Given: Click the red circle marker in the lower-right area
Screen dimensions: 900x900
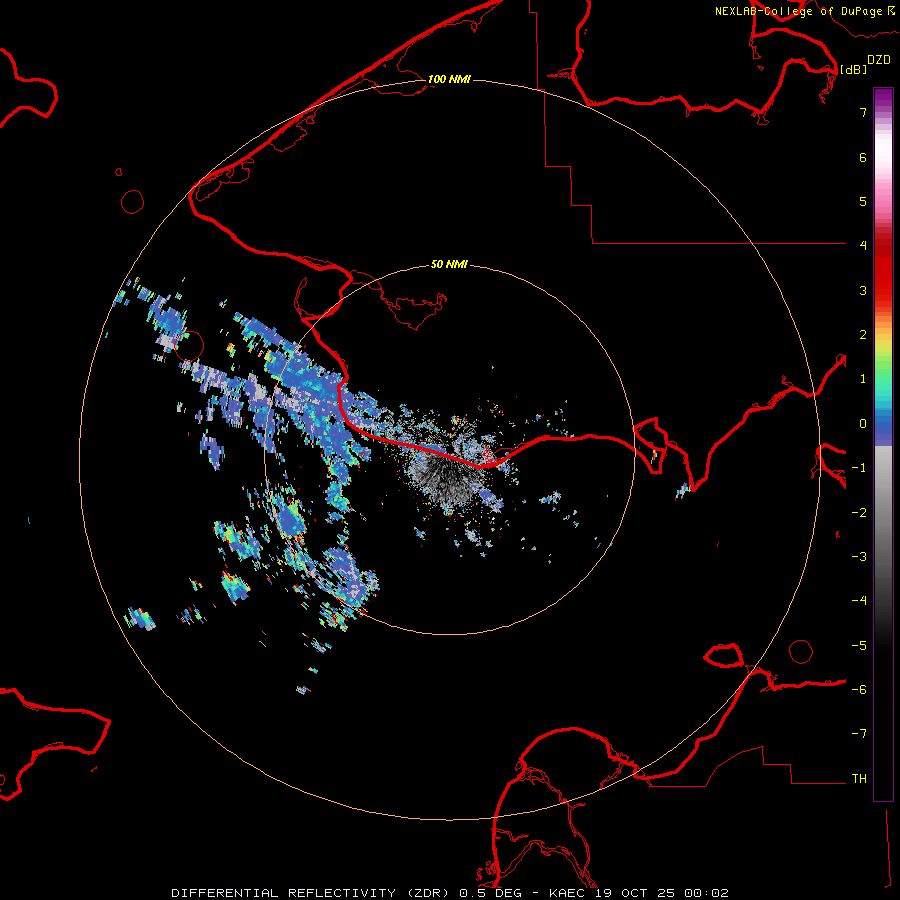Looking at the screenshot, I should click(x=801, y=651).
